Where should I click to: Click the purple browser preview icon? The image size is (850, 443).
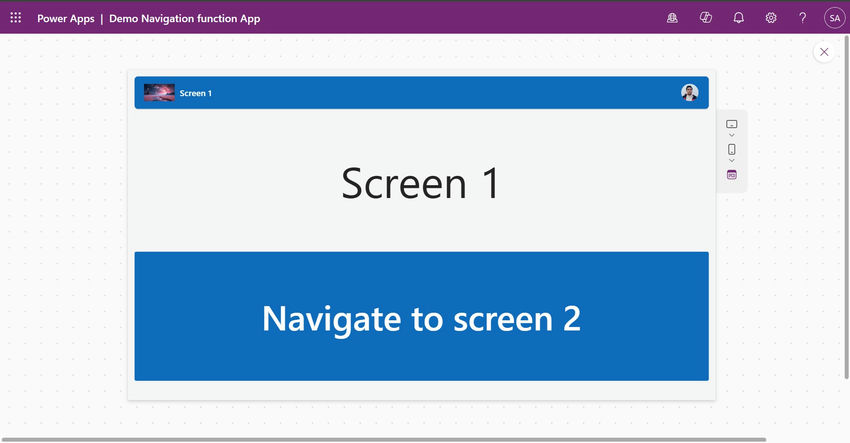click(731, 175)
